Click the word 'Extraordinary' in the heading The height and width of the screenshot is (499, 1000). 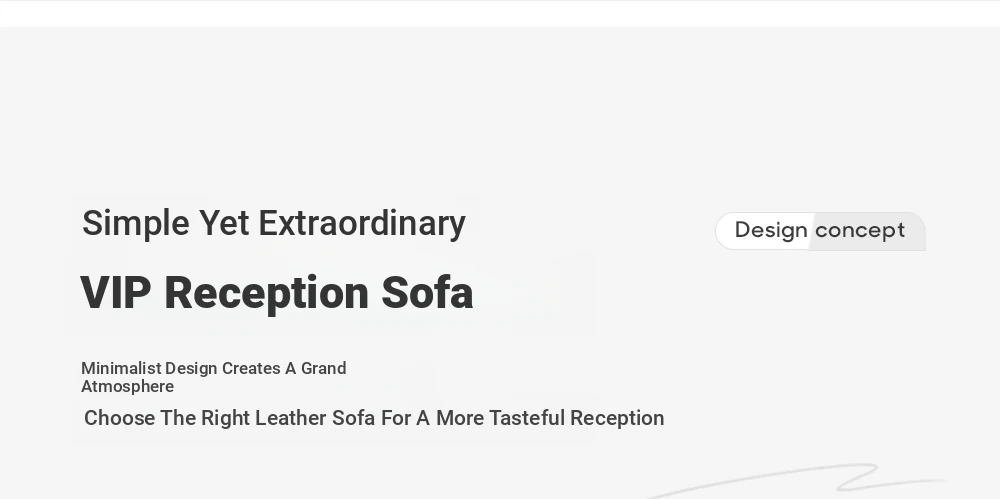[x=362, y=224]
